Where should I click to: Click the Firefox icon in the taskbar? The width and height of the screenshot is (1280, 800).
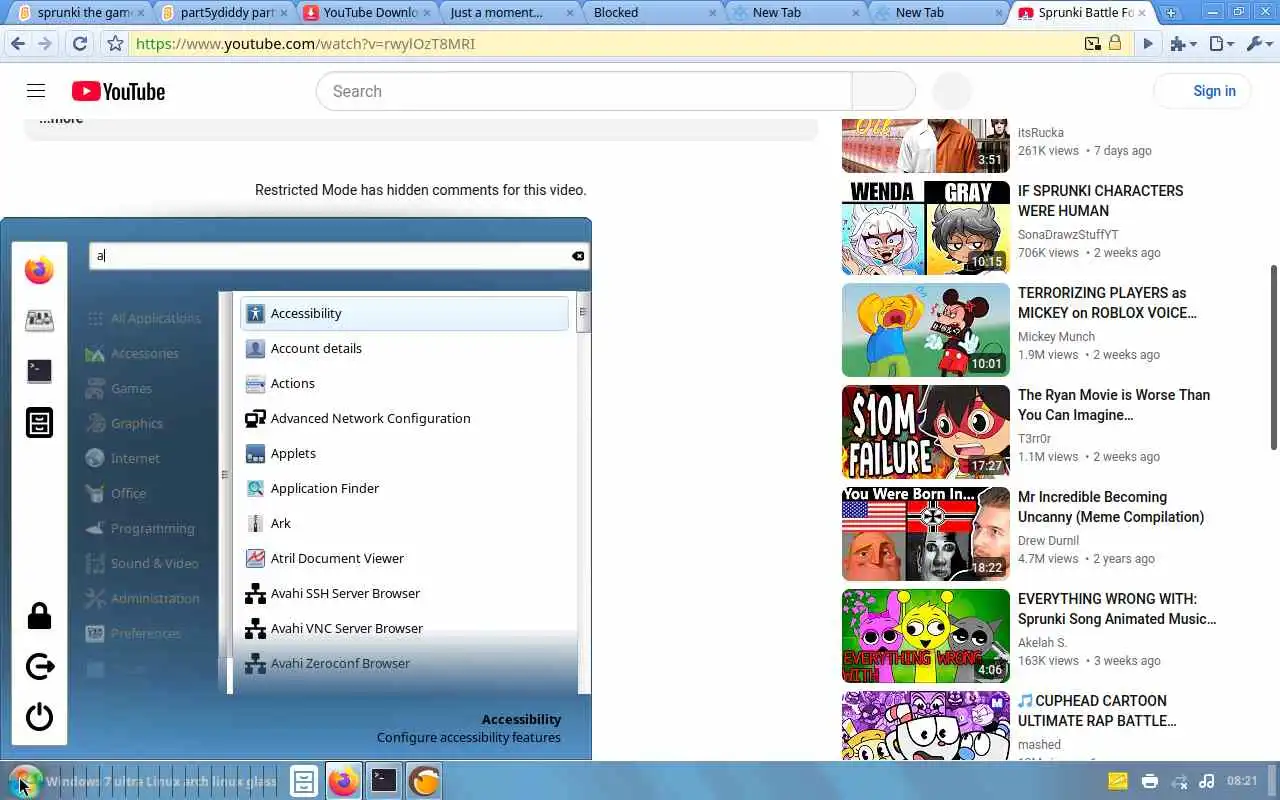[343, 781]
